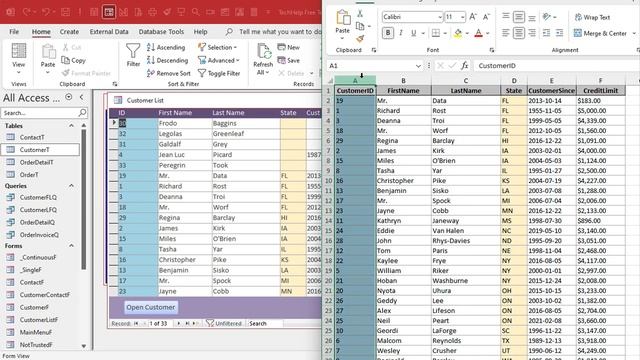Click the Cut scissors icon in Excel
Screen dimensions: 640x360
click(360, 13)
